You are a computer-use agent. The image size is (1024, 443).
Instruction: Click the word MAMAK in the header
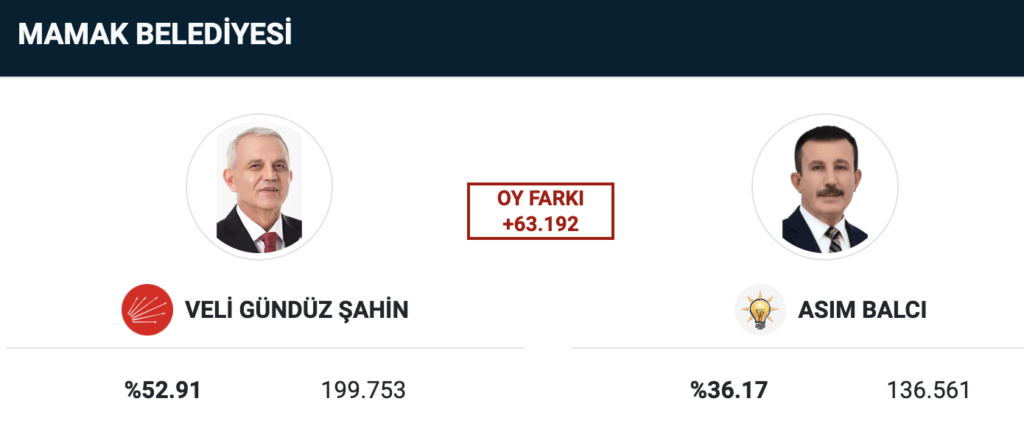pyautogui.click(x=72, y=35)
